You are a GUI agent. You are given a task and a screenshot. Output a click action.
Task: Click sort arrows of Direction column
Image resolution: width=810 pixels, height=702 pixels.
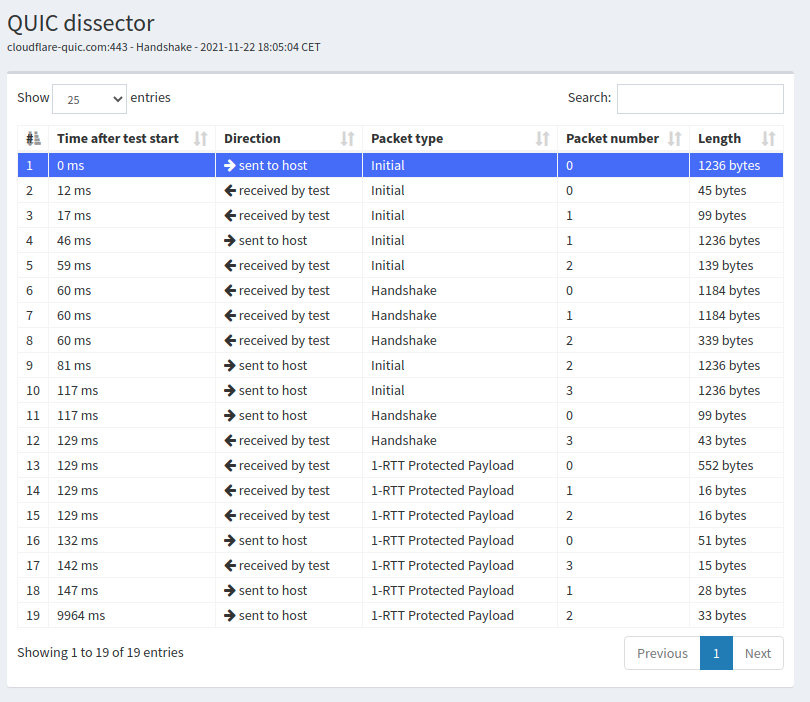[348, 138]
